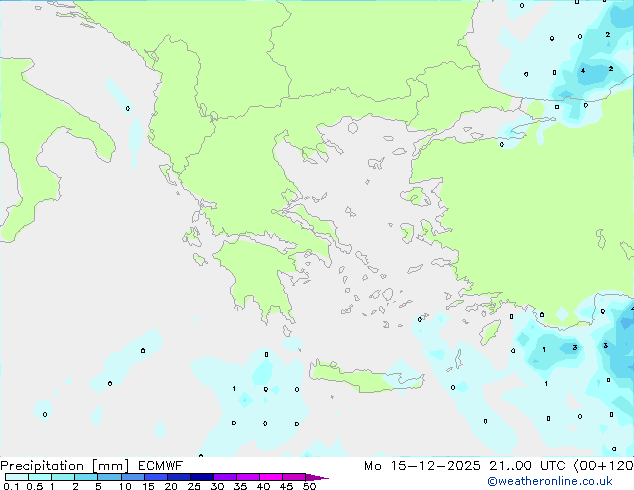634x490 pixels.
Task: Click the "25" legend label
Action: click(194, 486)
